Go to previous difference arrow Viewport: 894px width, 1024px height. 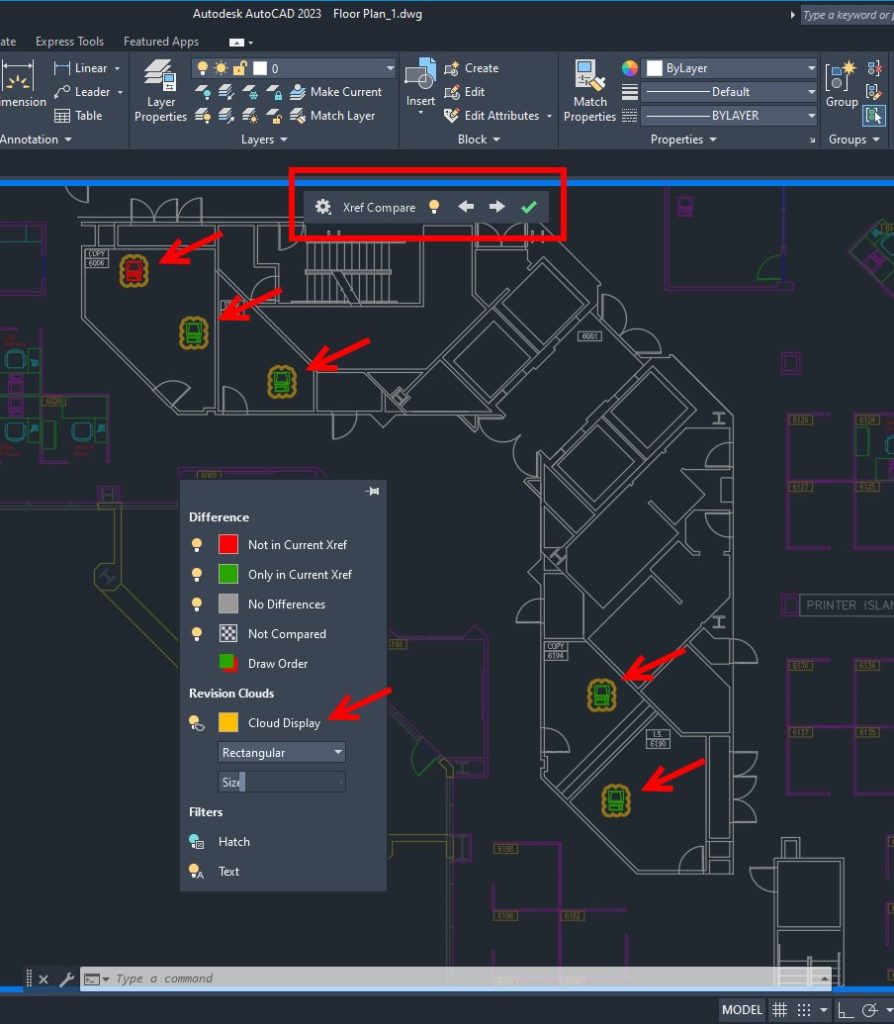pyautogui.click(x=466, y=207)
